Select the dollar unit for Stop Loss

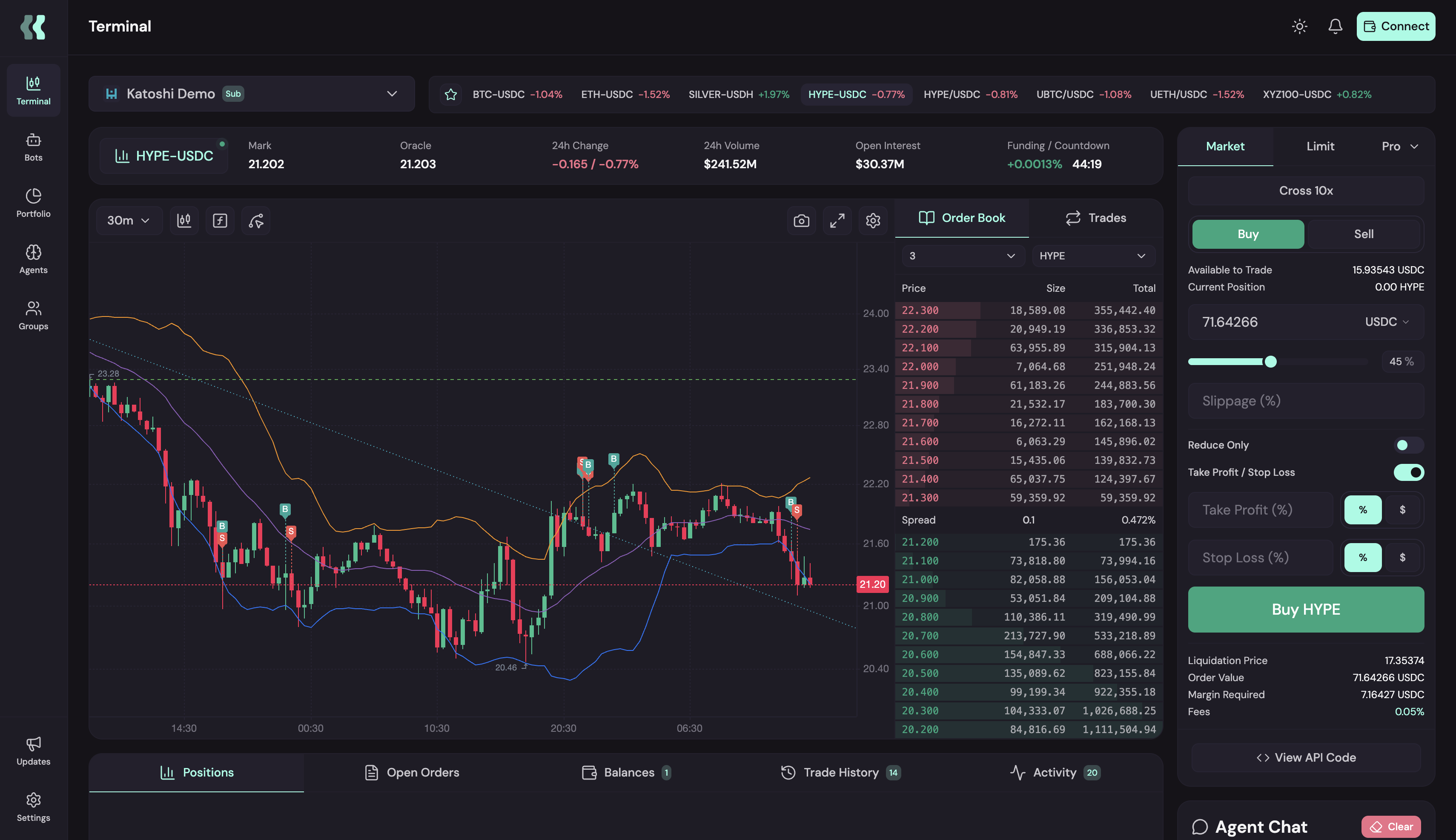[1402, 557]
